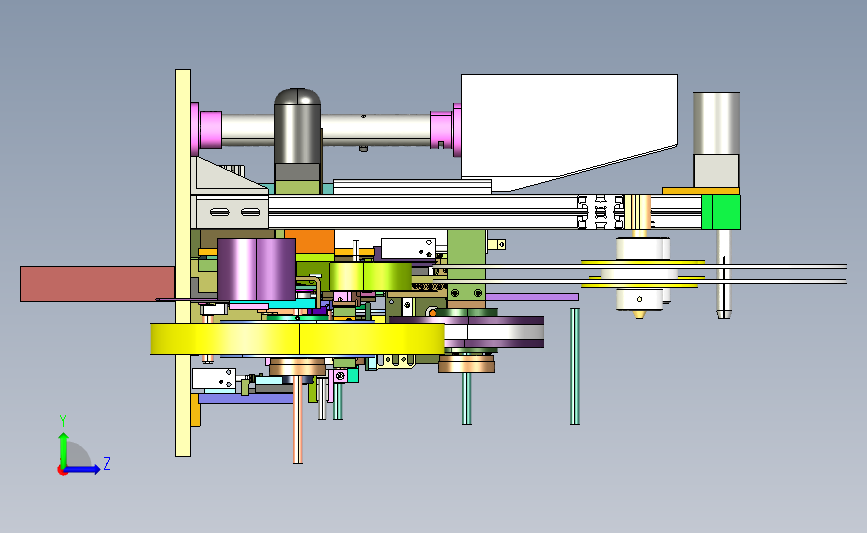Click the copper pulley under the purple wheel
The image size is (867, 533).
[467, 364]
